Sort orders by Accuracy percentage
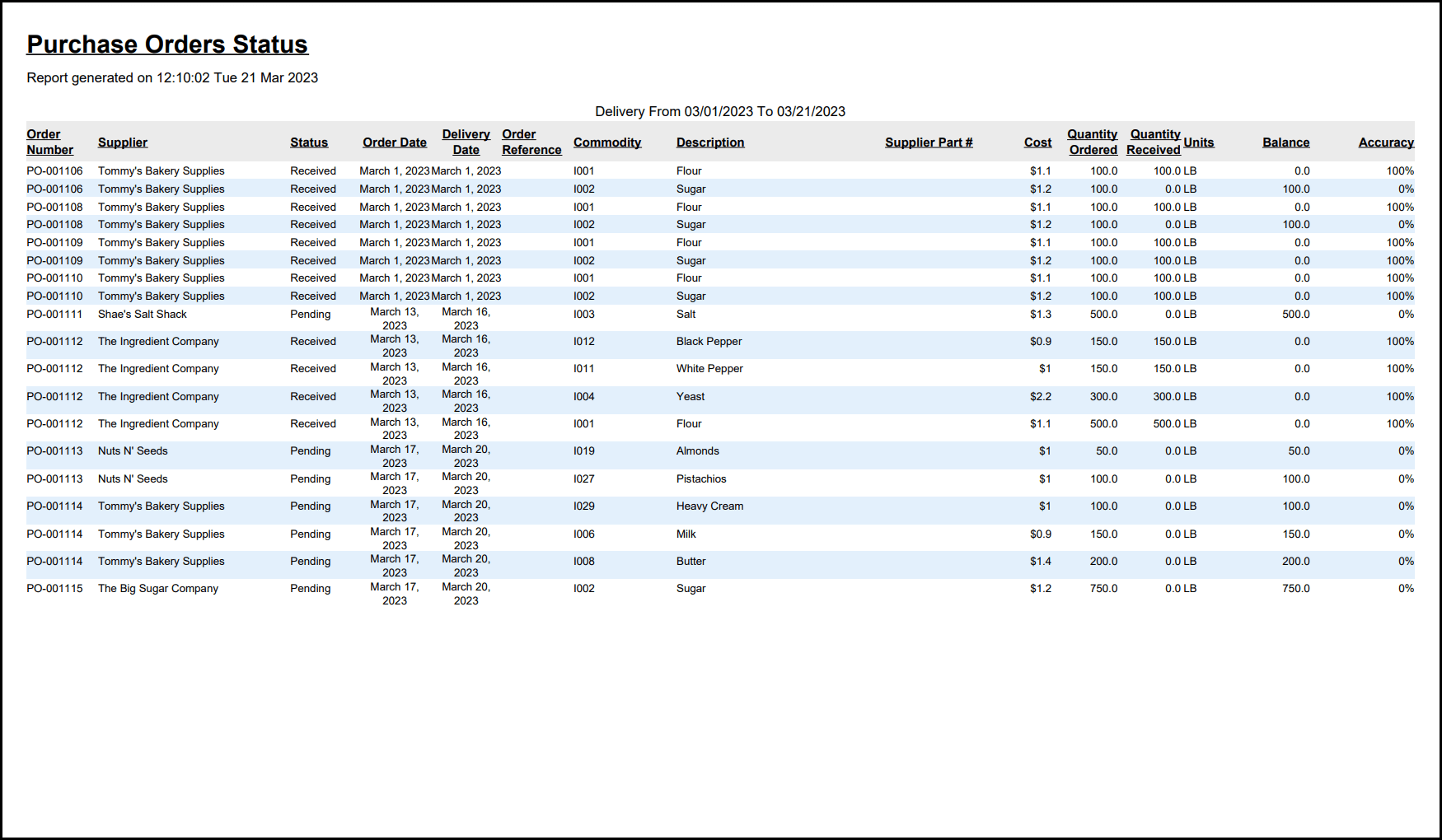Screen dimensions: 1442x840 point(1386,142)
